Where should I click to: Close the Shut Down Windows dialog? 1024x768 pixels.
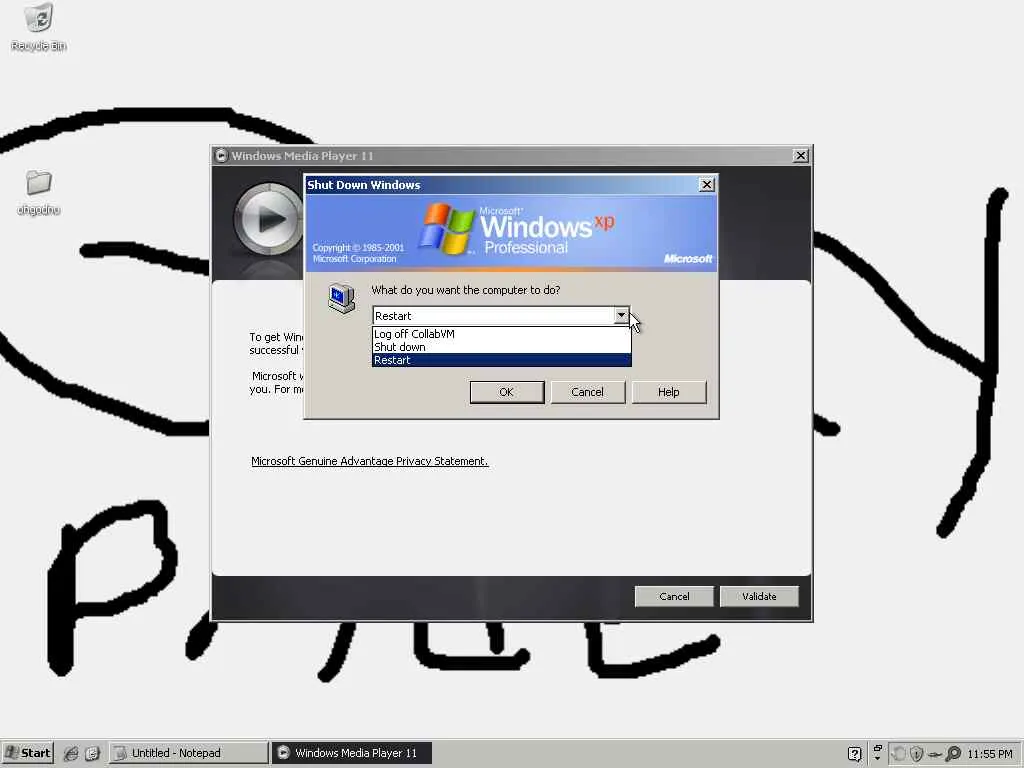tap(707, 185)
